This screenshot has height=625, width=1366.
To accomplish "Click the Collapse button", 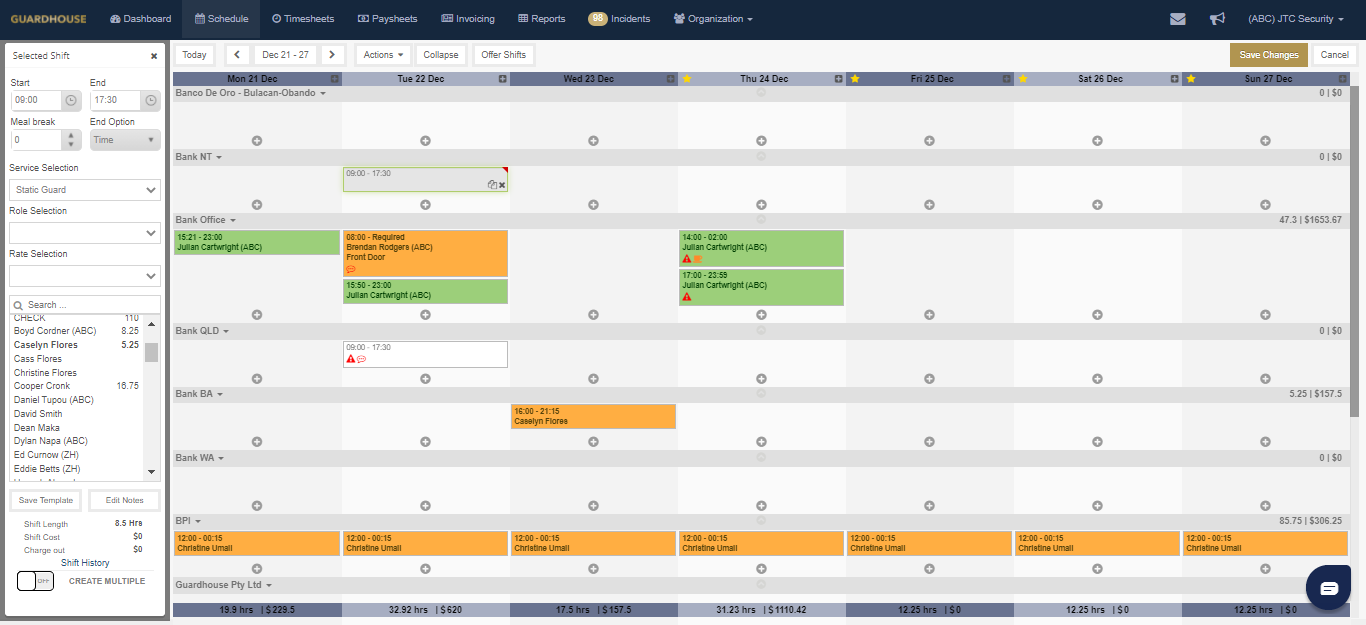I will pyautogui.click(x=441, y=55).
